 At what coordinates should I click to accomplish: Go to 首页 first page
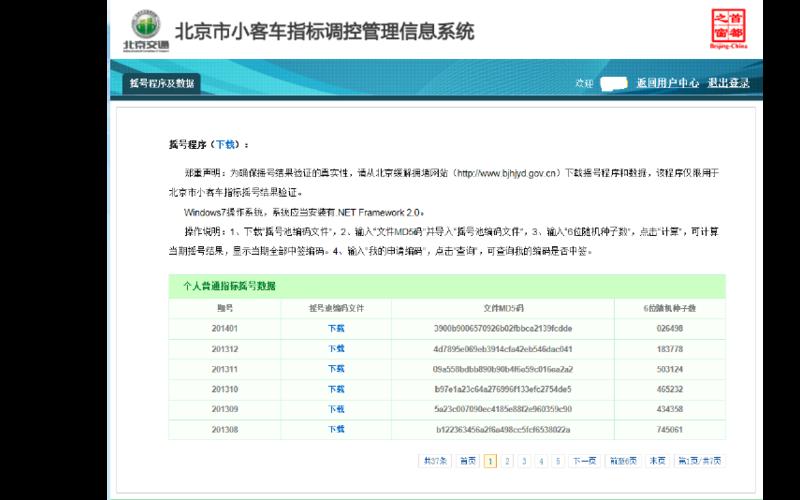468,461
